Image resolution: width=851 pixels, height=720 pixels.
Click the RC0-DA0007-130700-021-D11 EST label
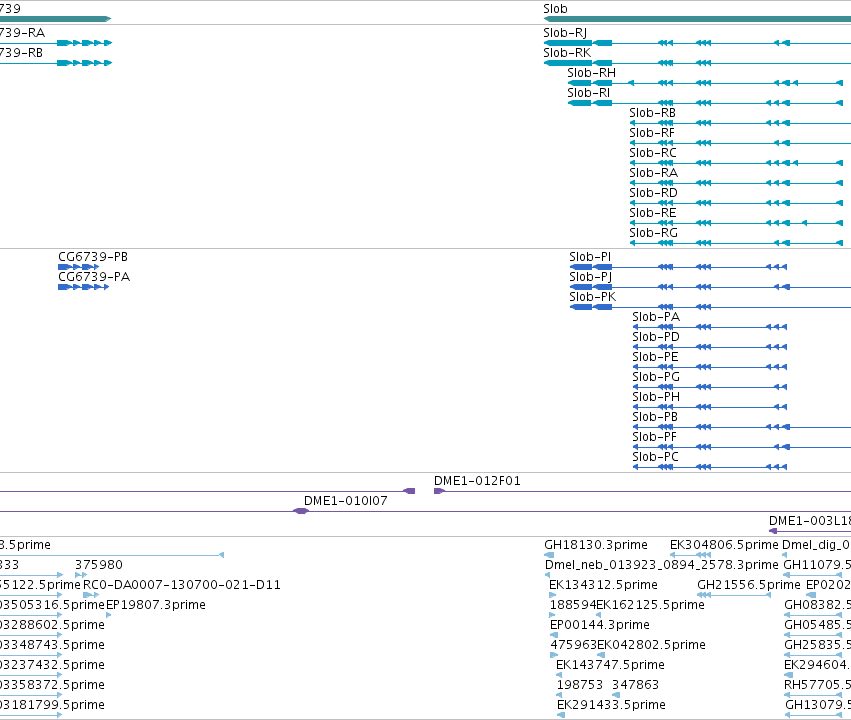tap(181, 585)
